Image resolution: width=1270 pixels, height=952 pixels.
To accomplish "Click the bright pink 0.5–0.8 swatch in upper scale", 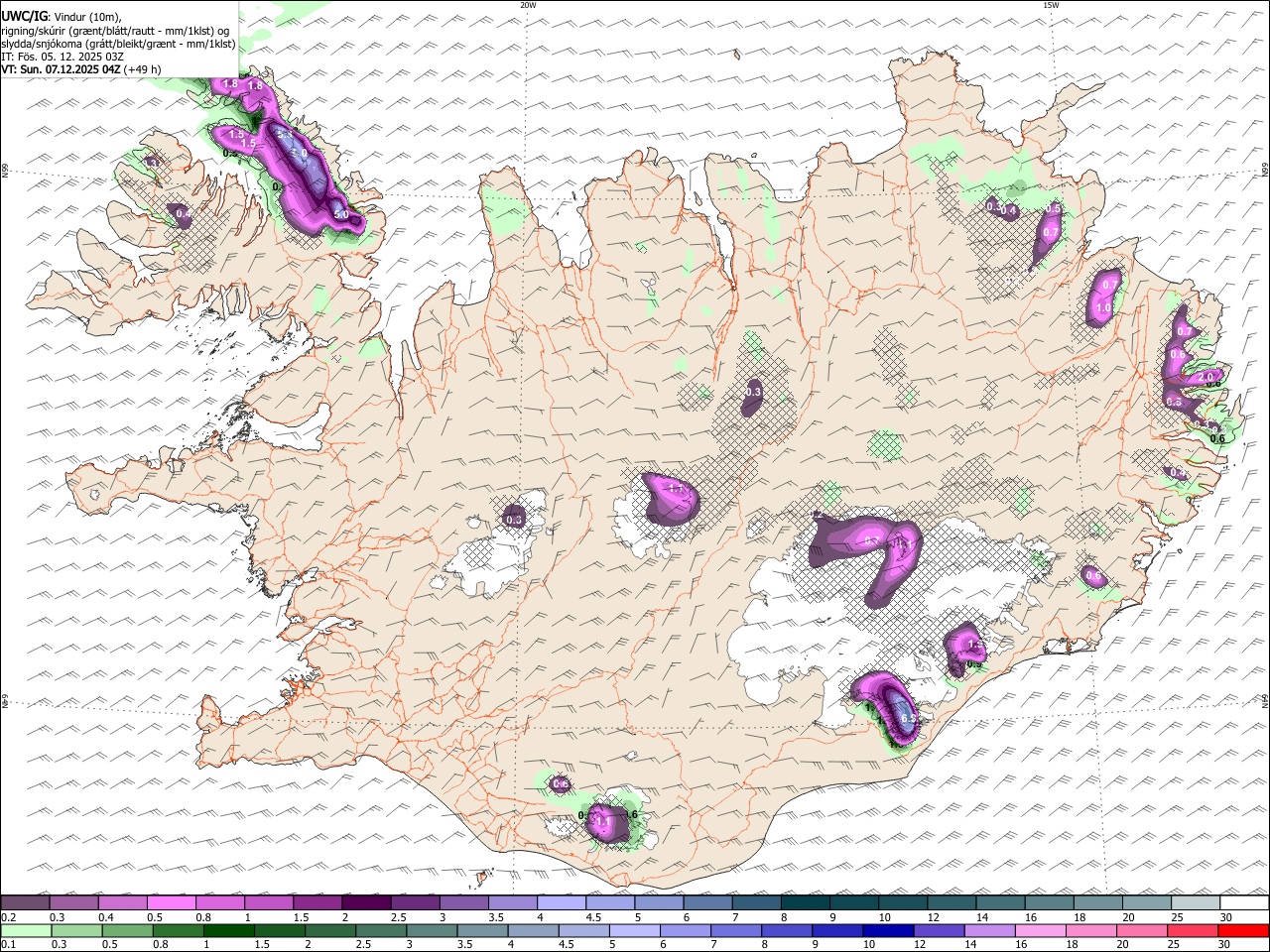I will [172, 903].
